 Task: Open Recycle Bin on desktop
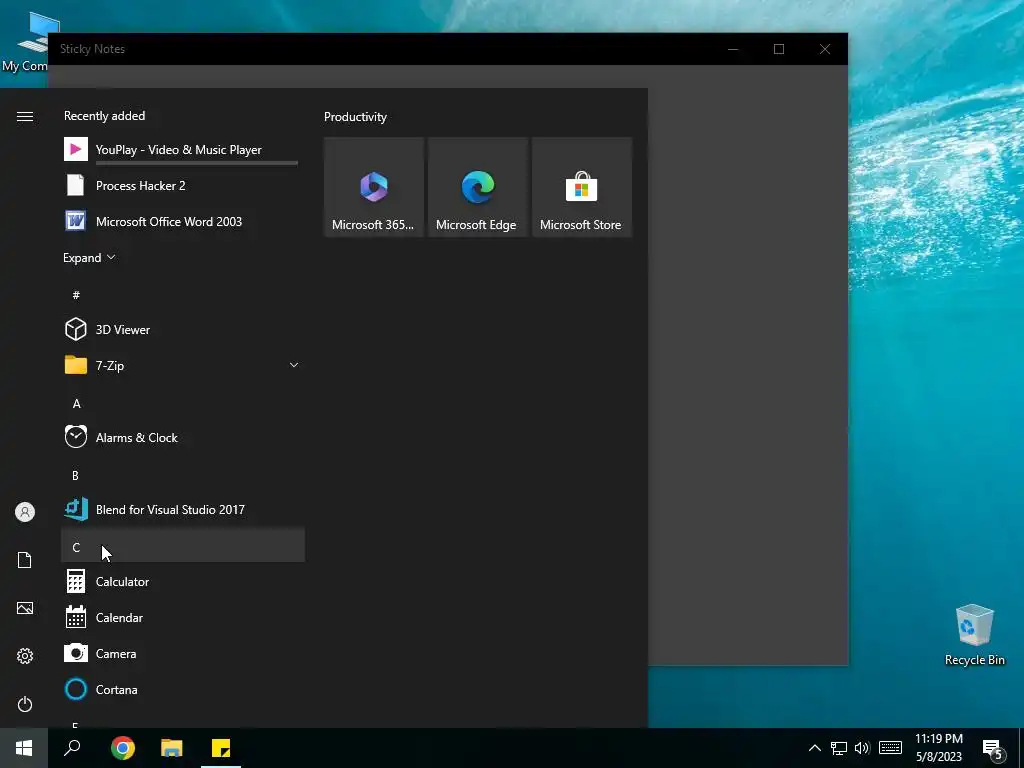[974, 635]
